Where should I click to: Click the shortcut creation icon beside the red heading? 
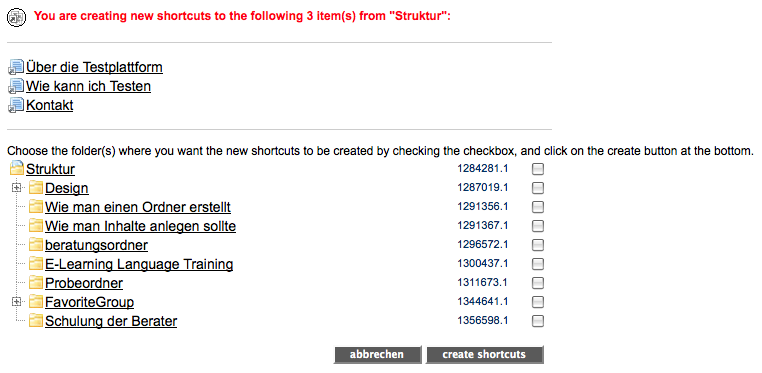(17, 17)
